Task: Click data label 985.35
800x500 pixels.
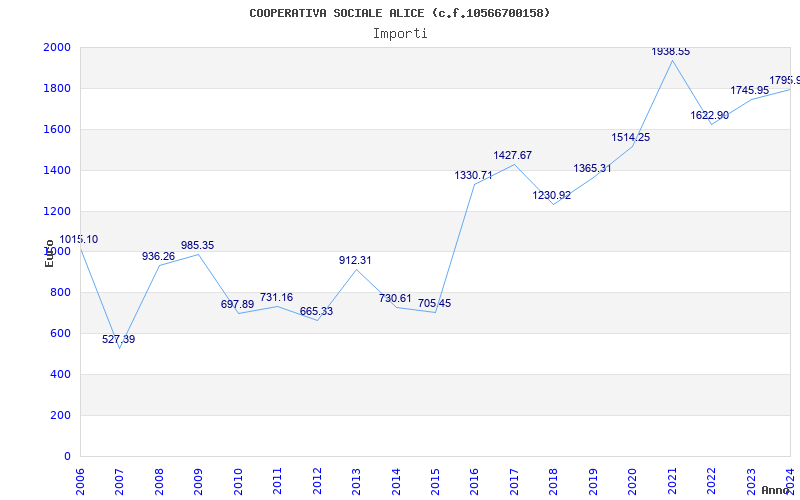Action: click(x=197, y=245)
